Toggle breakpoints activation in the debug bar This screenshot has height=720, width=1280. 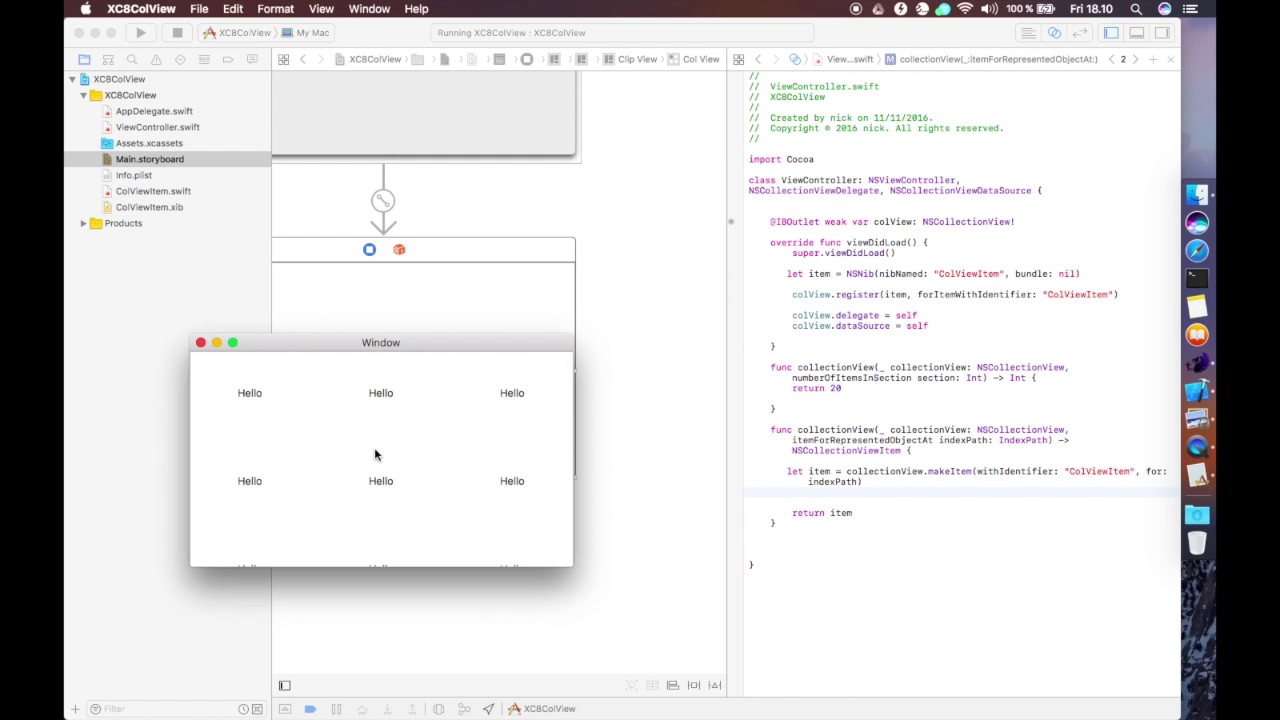[310, 709]
